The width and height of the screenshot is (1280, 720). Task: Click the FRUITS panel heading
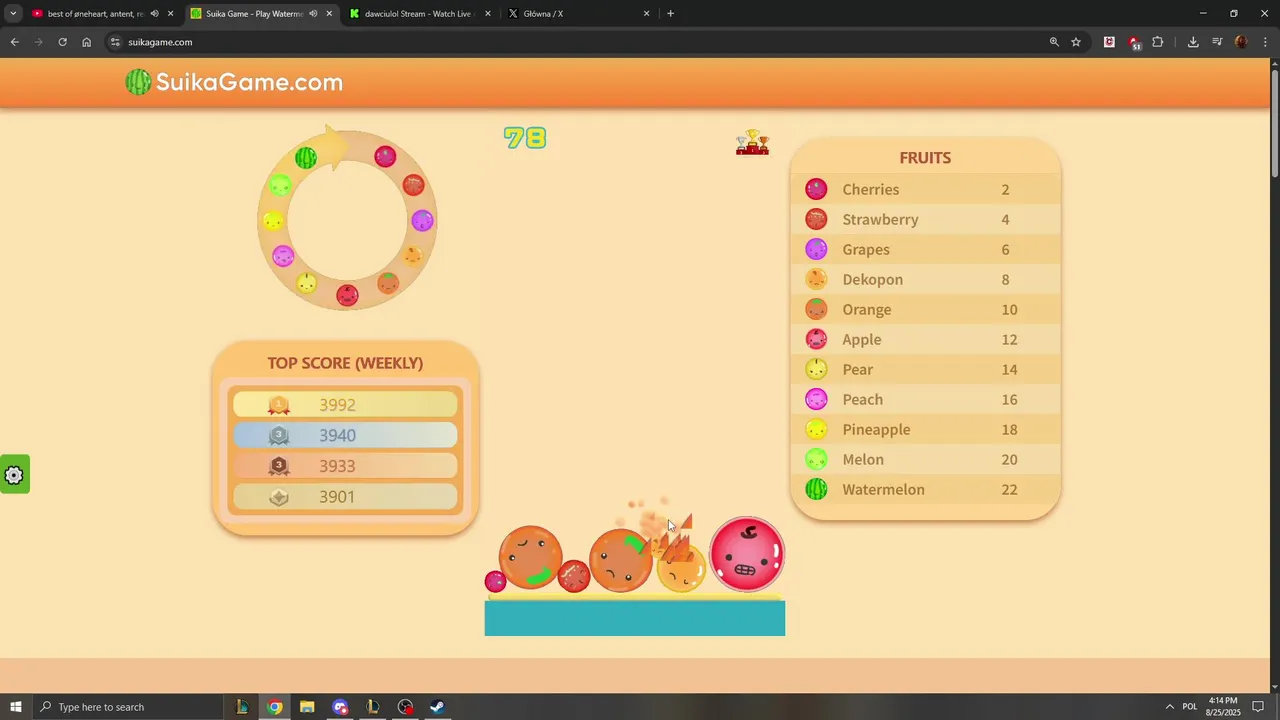point(925,157)
